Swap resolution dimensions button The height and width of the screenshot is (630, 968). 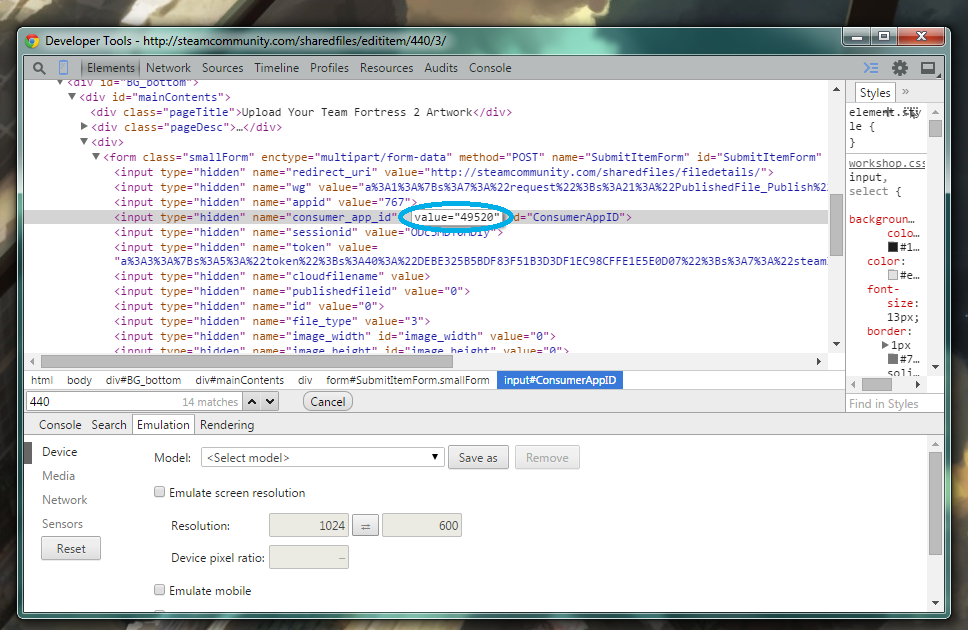pyautogui.click(x=365, y=526)
